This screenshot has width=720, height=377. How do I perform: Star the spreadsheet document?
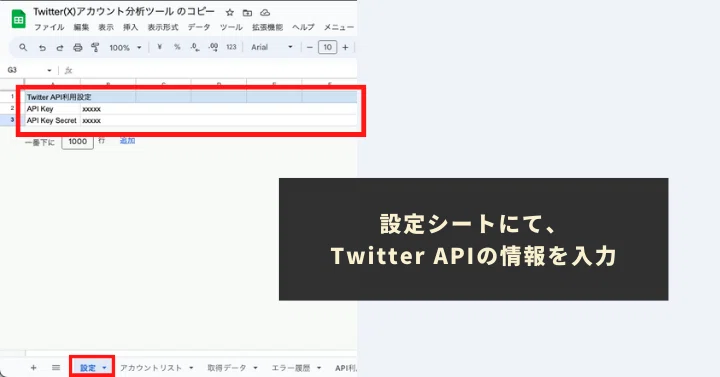[x=230, y=12]
